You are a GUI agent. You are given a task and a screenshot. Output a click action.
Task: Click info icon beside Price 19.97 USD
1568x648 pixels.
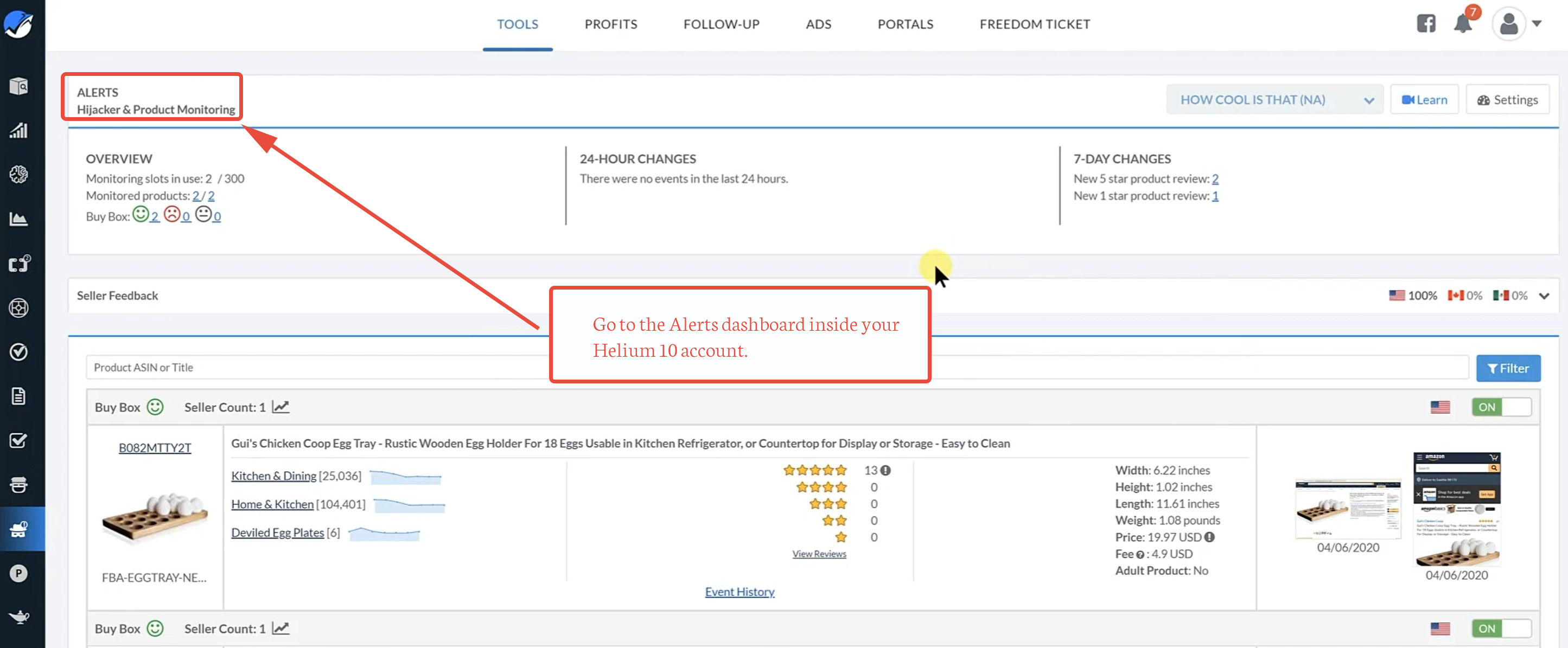click(1209, 537)
